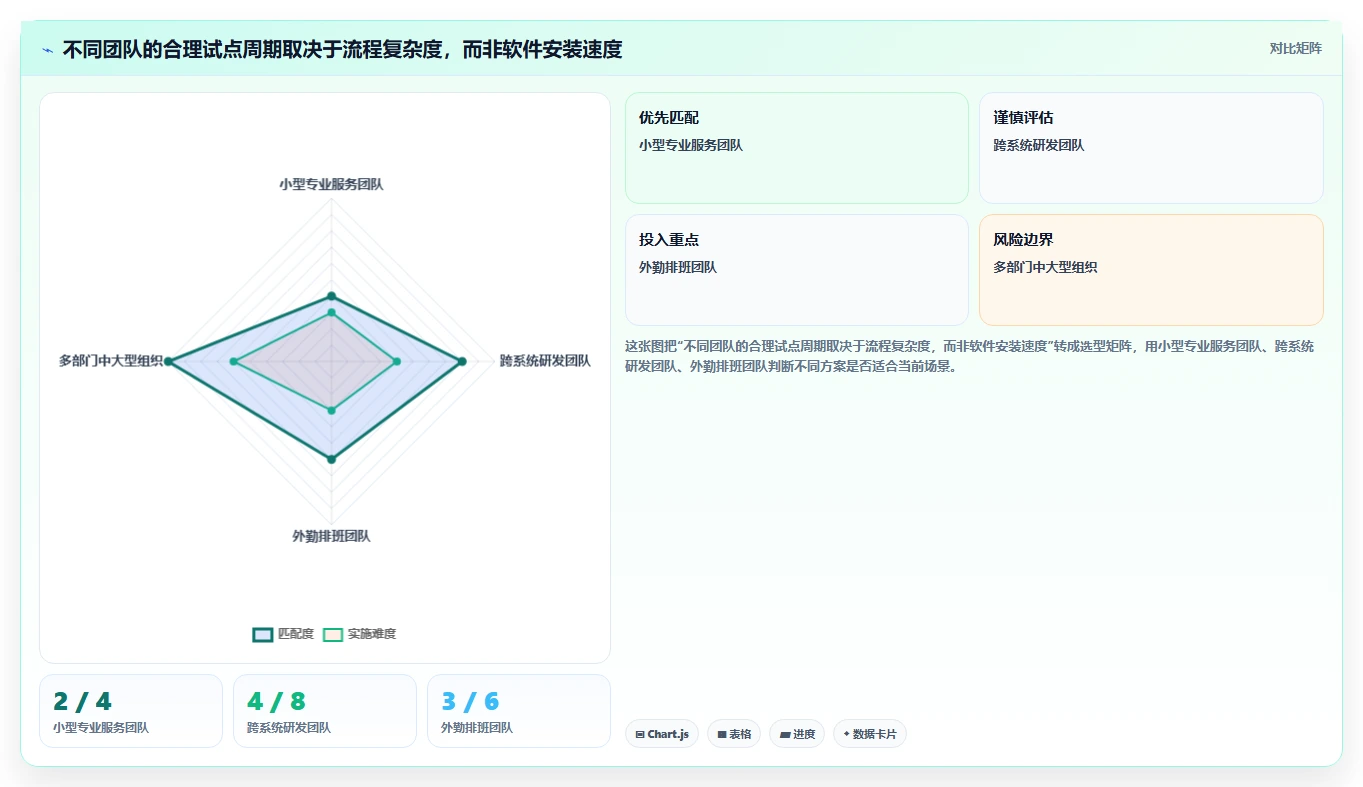Select the 4 / 8 stat card

(x=325, y=711)
